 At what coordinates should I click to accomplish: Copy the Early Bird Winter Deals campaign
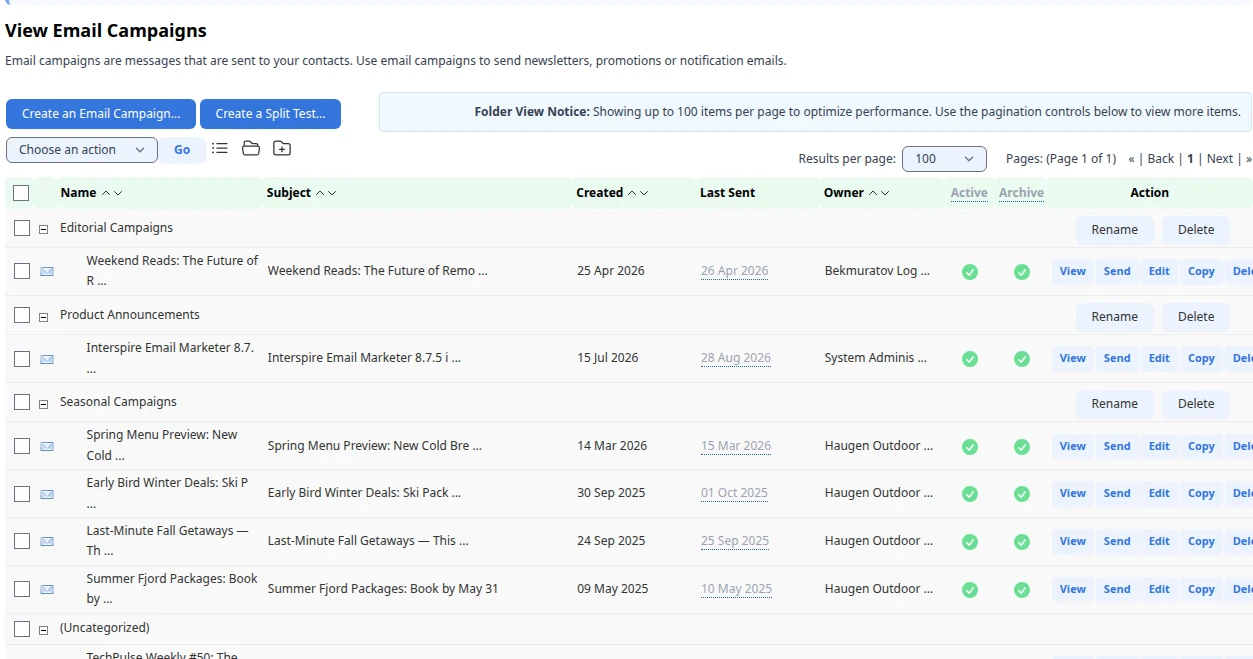coord(1201,493)
